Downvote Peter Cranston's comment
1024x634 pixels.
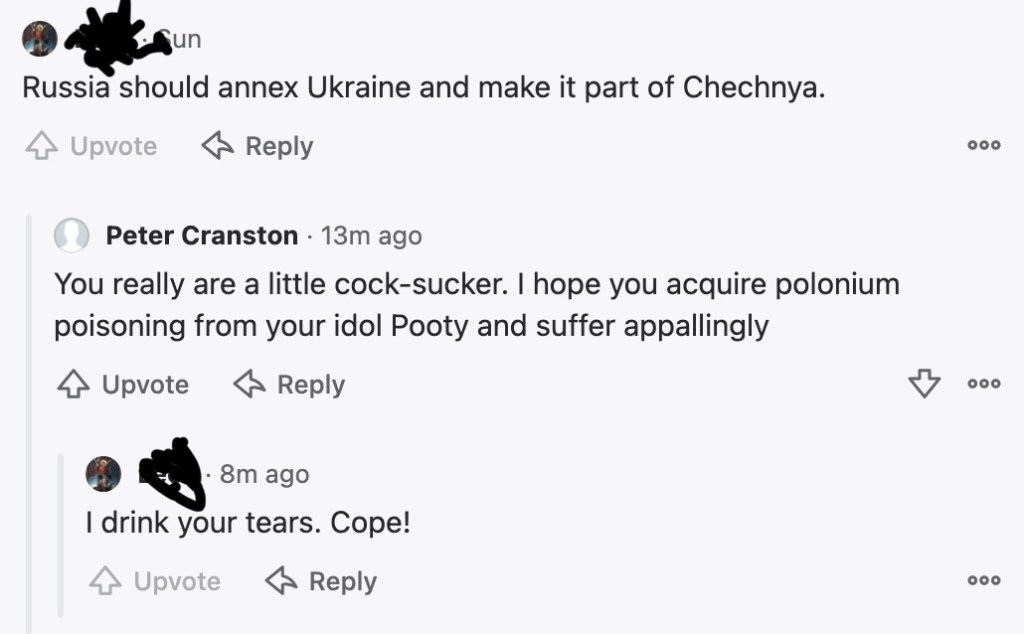[923, 384]
